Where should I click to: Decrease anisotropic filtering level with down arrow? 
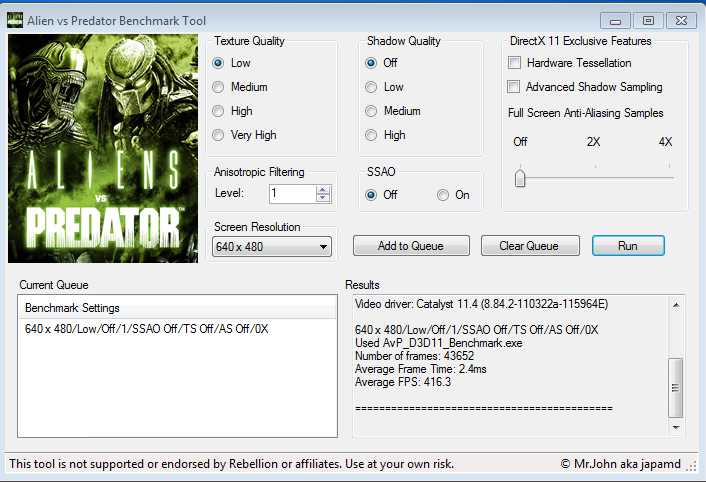click(322, 198)
